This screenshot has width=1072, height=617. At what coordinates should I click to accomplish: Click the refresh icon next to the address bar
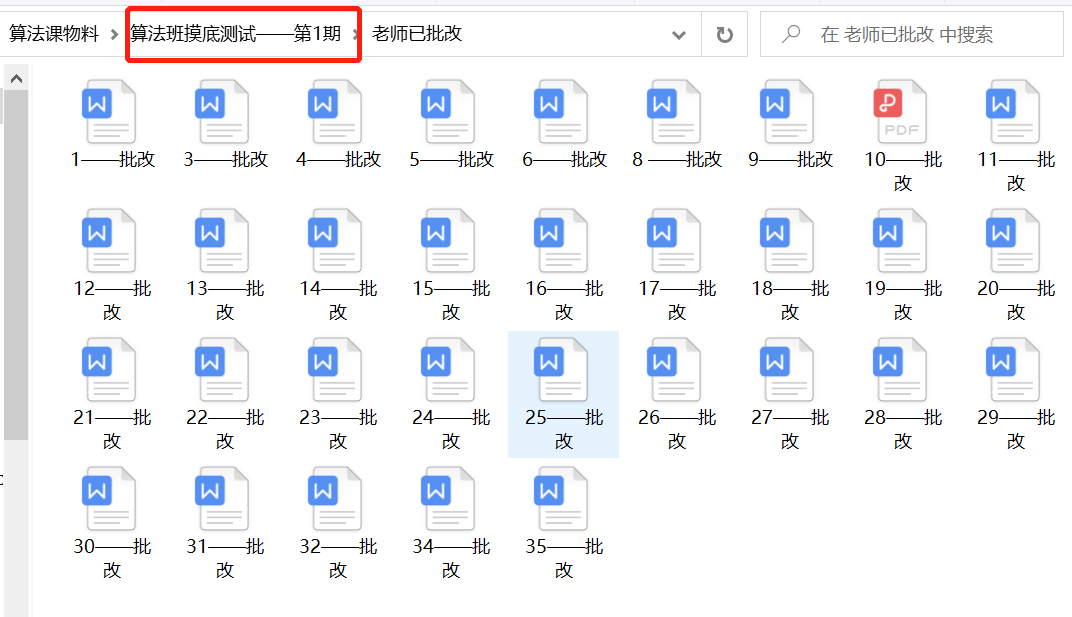[723, 33]
